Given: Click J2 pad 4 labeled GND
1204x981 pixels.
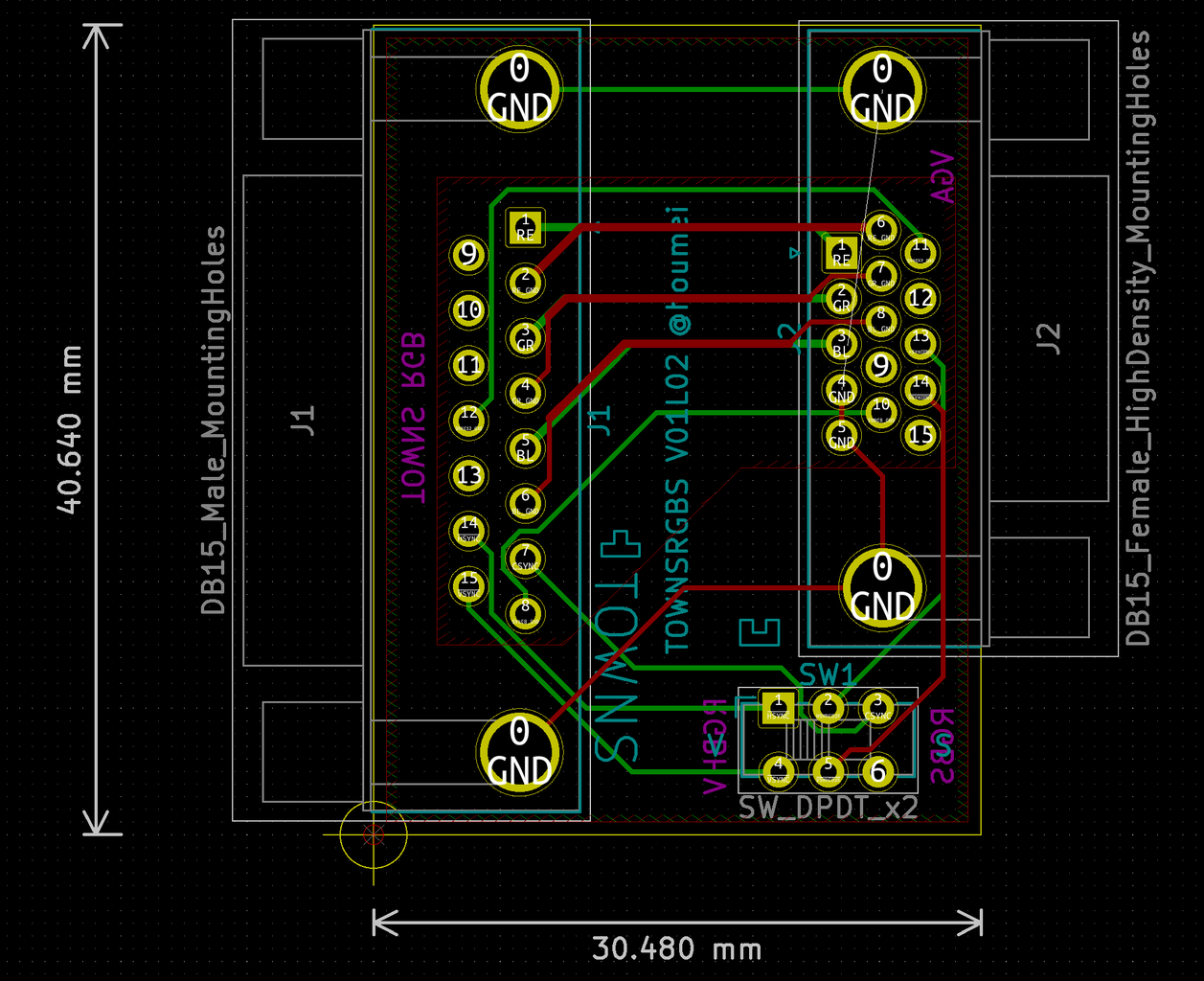Looking at the screenshot, I should 842,389.
